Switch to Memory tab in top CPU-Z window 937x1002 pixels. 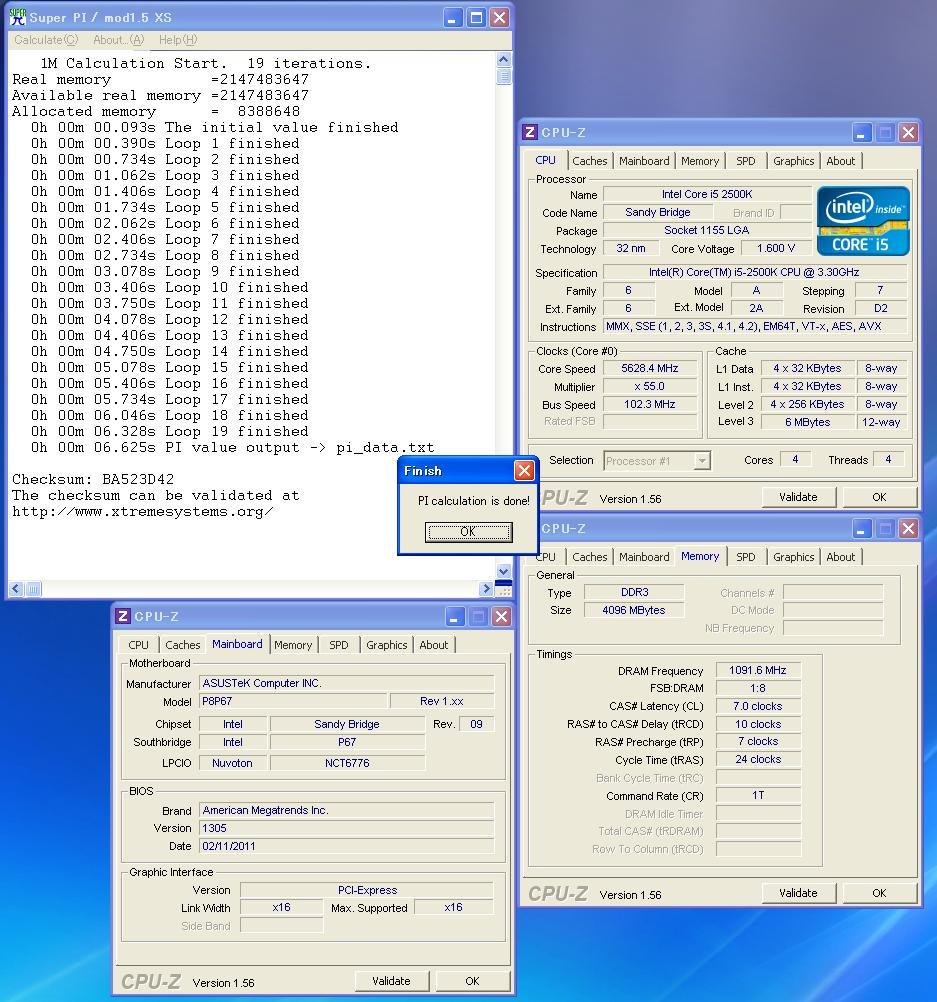pyautogui.click(x=700, y=161)
